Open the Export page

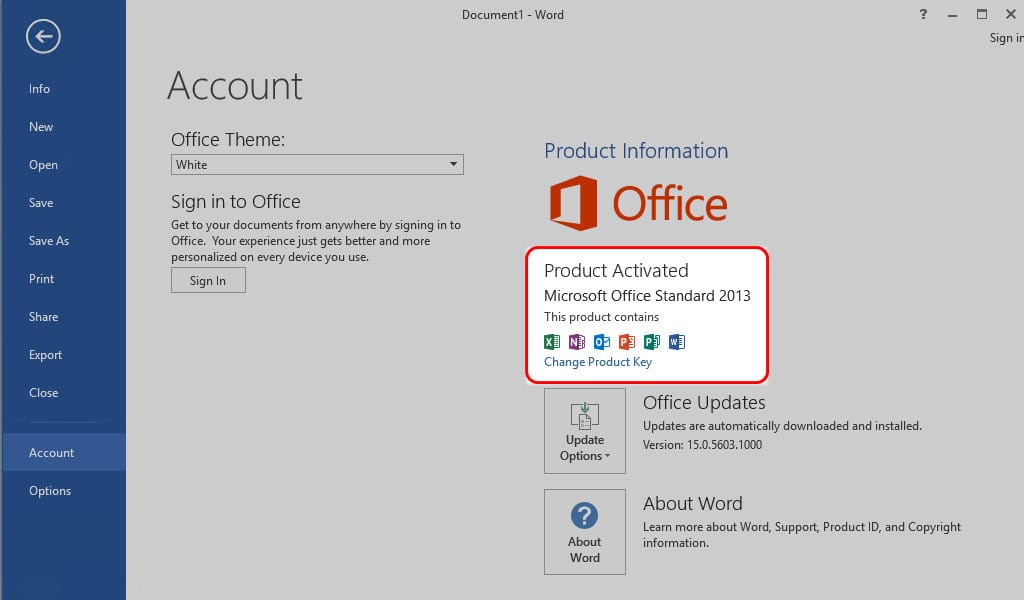coord(45,355)
